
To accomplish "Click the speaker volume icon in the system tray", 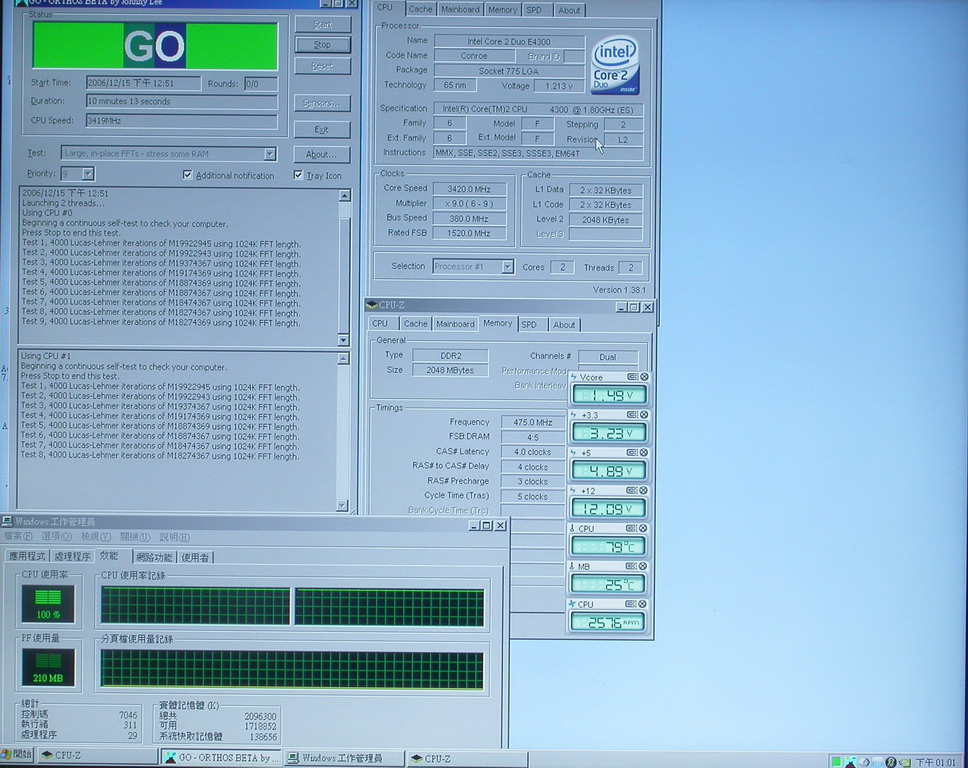I will [864, 762].
